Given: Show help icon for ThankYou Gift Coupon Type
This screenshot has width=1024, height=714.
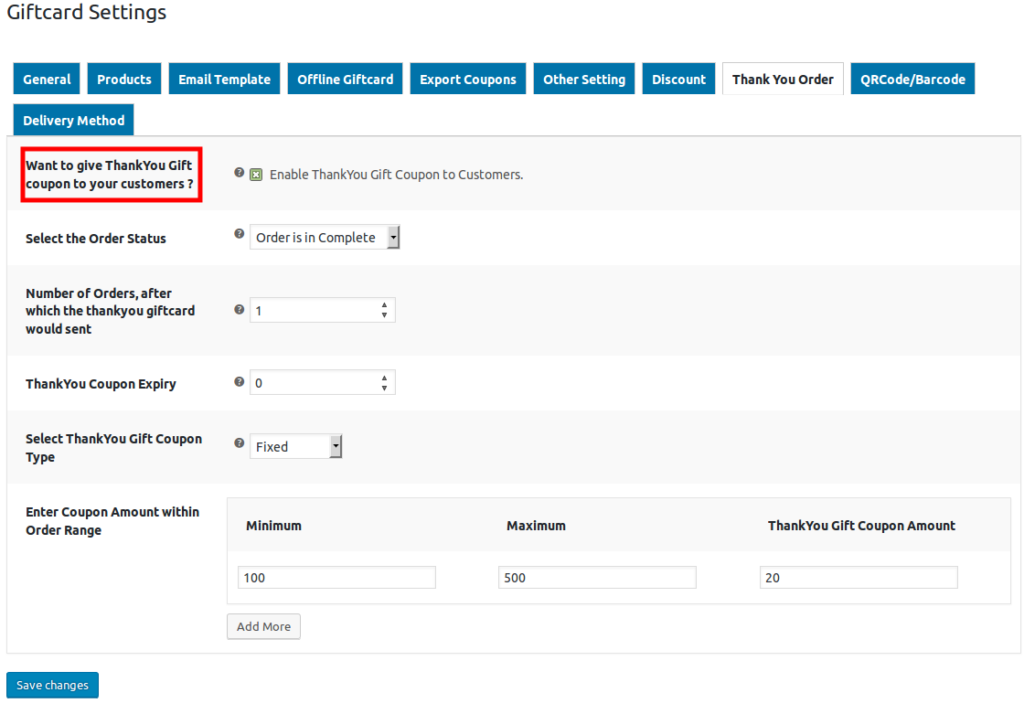Looking at the screenshot, I should 239,443.
